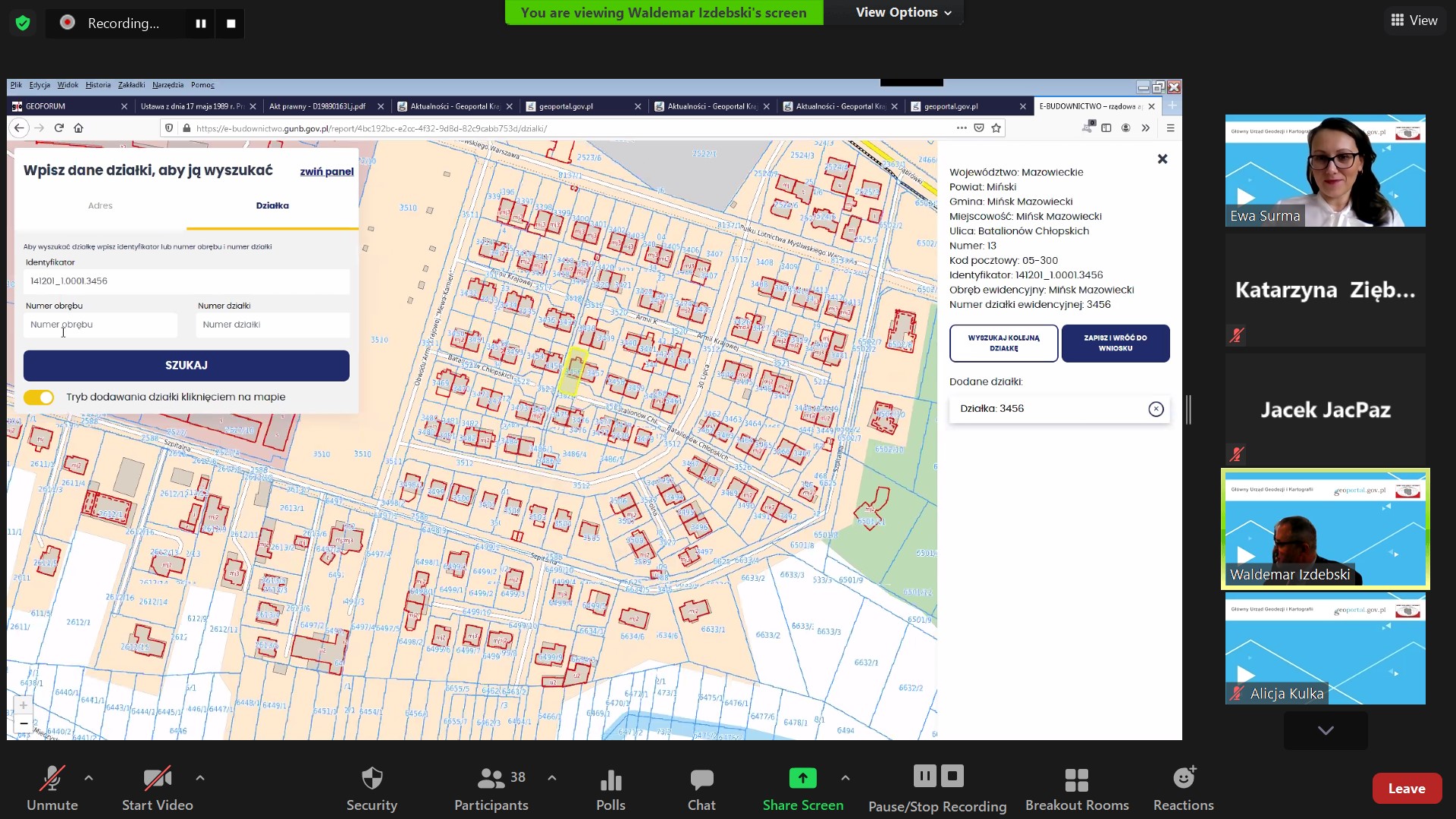The width and height of the screenshot is (1456, 819).
Task: Click the Numer działki input field
Action: click(272, 325)
